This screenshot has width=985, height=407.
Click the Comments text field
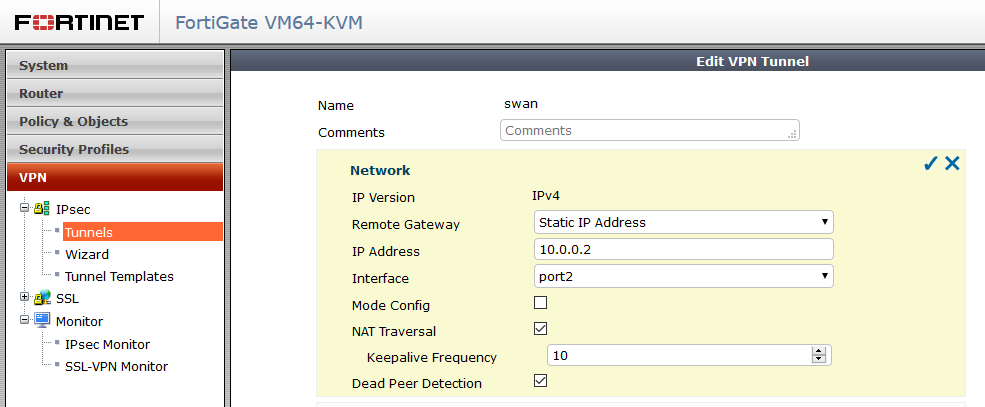[649, 131]
